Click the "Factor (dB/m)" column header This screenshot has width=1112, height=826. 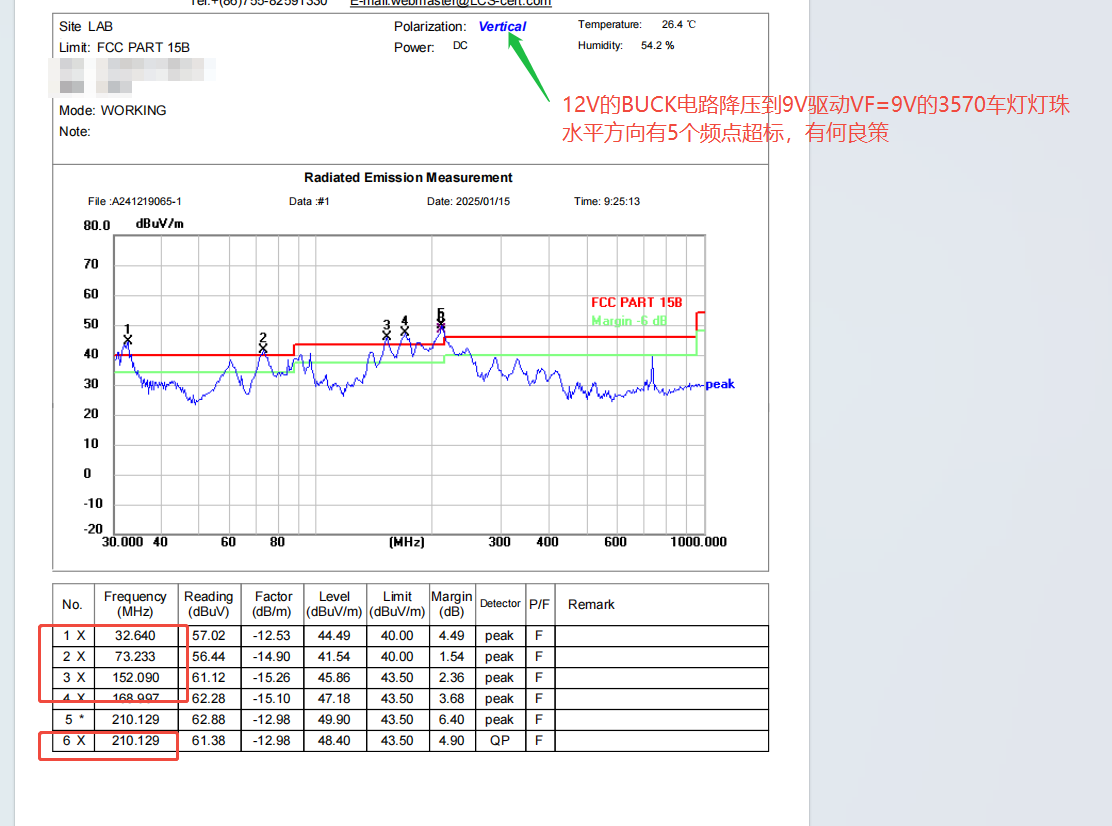click(x=273, y=604)
